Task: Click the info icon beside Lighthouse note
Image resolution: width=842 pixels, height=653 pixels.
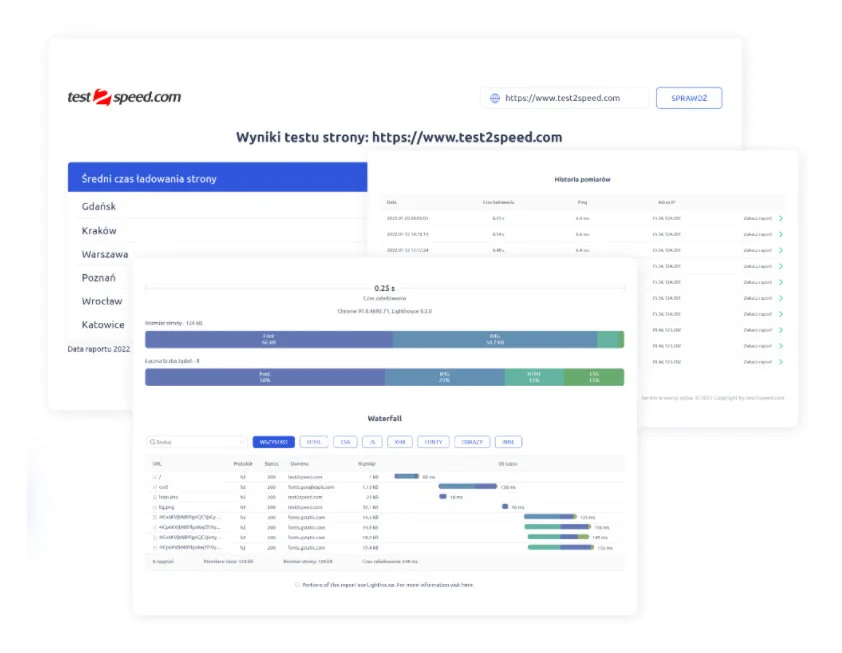Action: [297, 584]
